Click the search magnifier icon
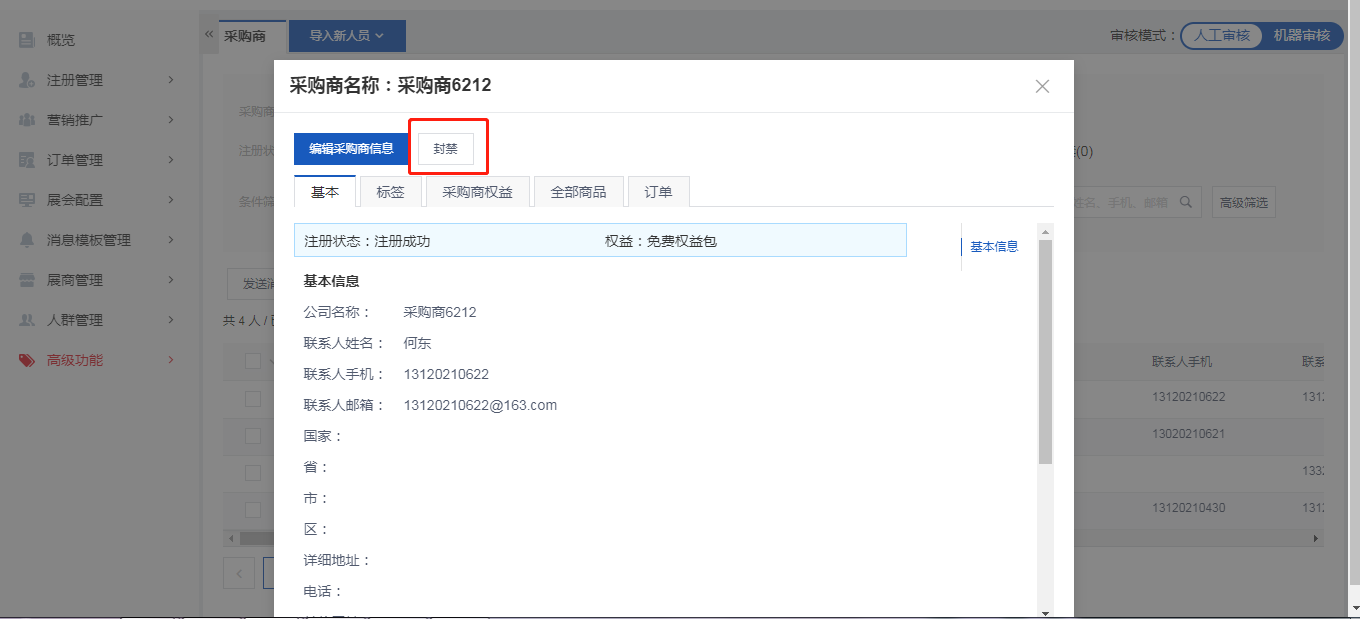Image resolution: width=1360 pixels, height=619 pixels. [x=1186, y=202]
